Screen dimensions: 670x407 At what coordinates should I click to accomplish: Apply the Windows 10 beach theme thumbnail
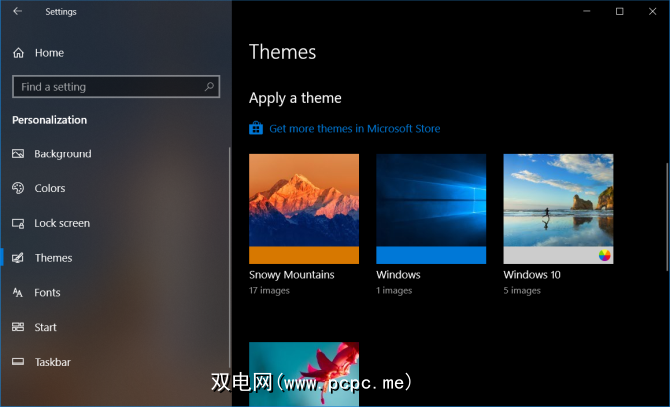558,200
